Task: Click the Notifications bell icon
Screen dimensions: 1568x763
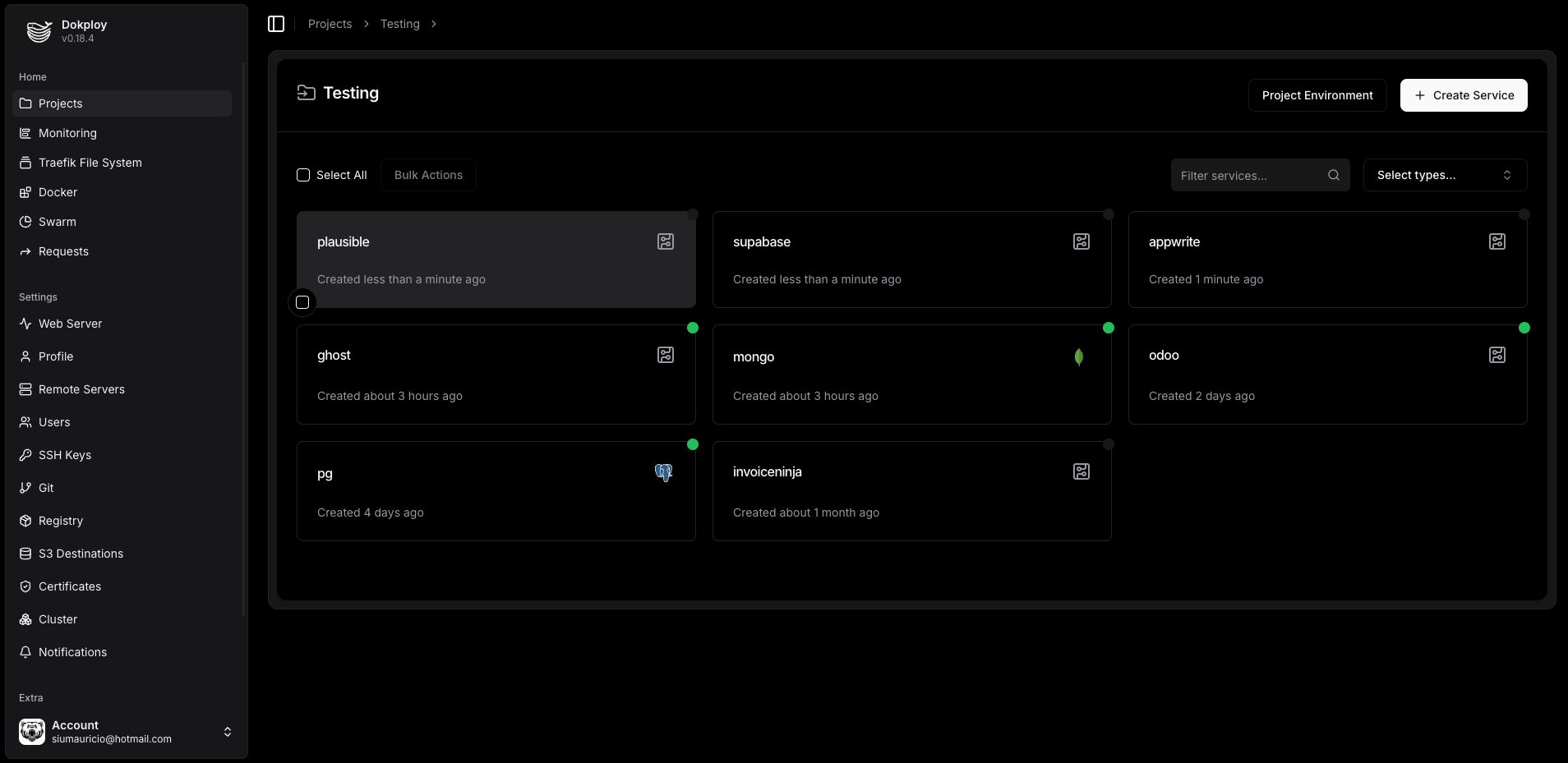Action: (x=24, y=652)
